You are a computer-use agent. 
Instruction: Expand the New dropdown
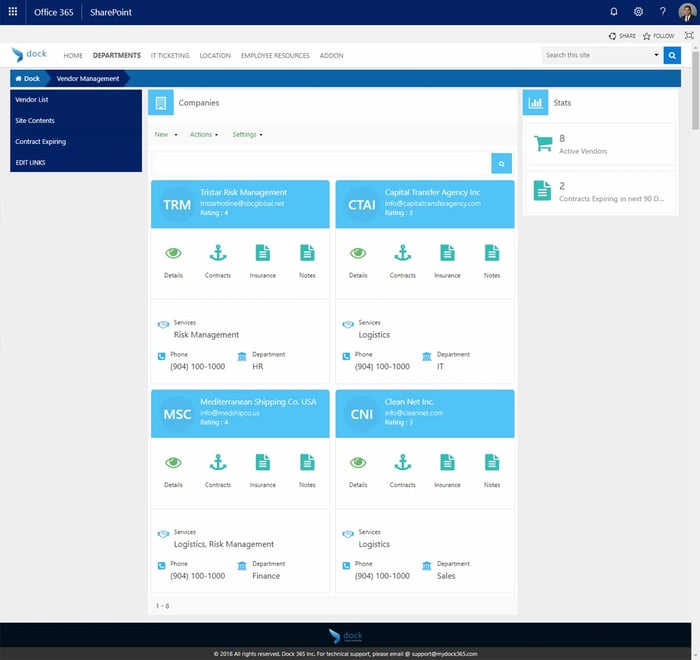[166, 134]
